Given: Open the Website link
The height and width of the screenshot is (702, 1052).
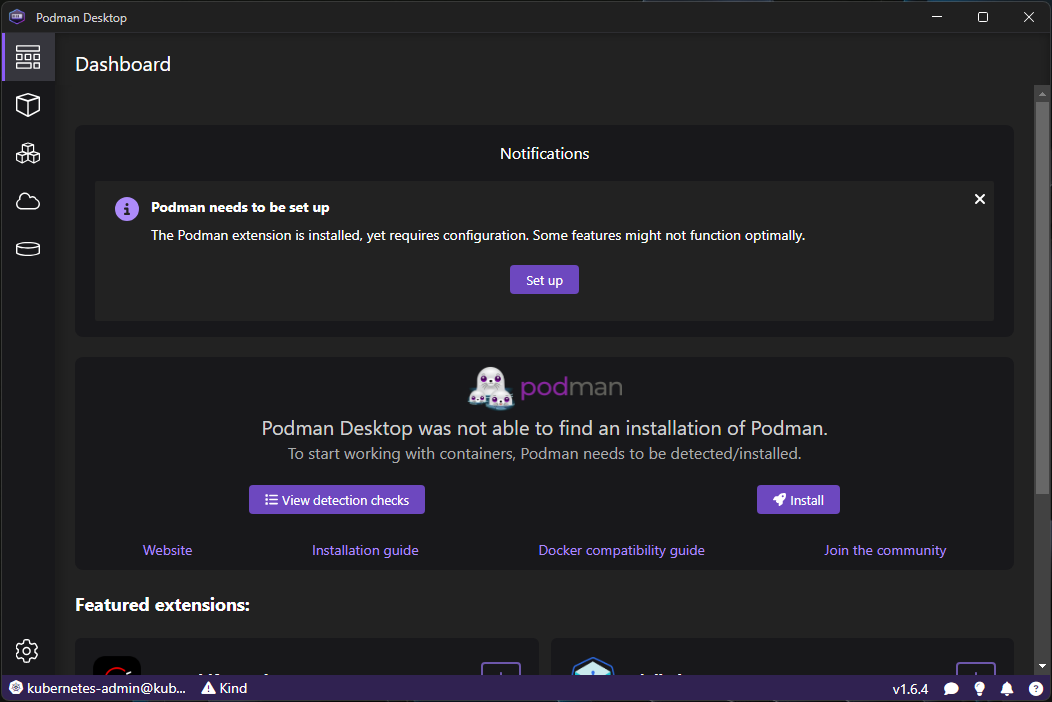Looking at the screenshot, I should pos(168,550).
